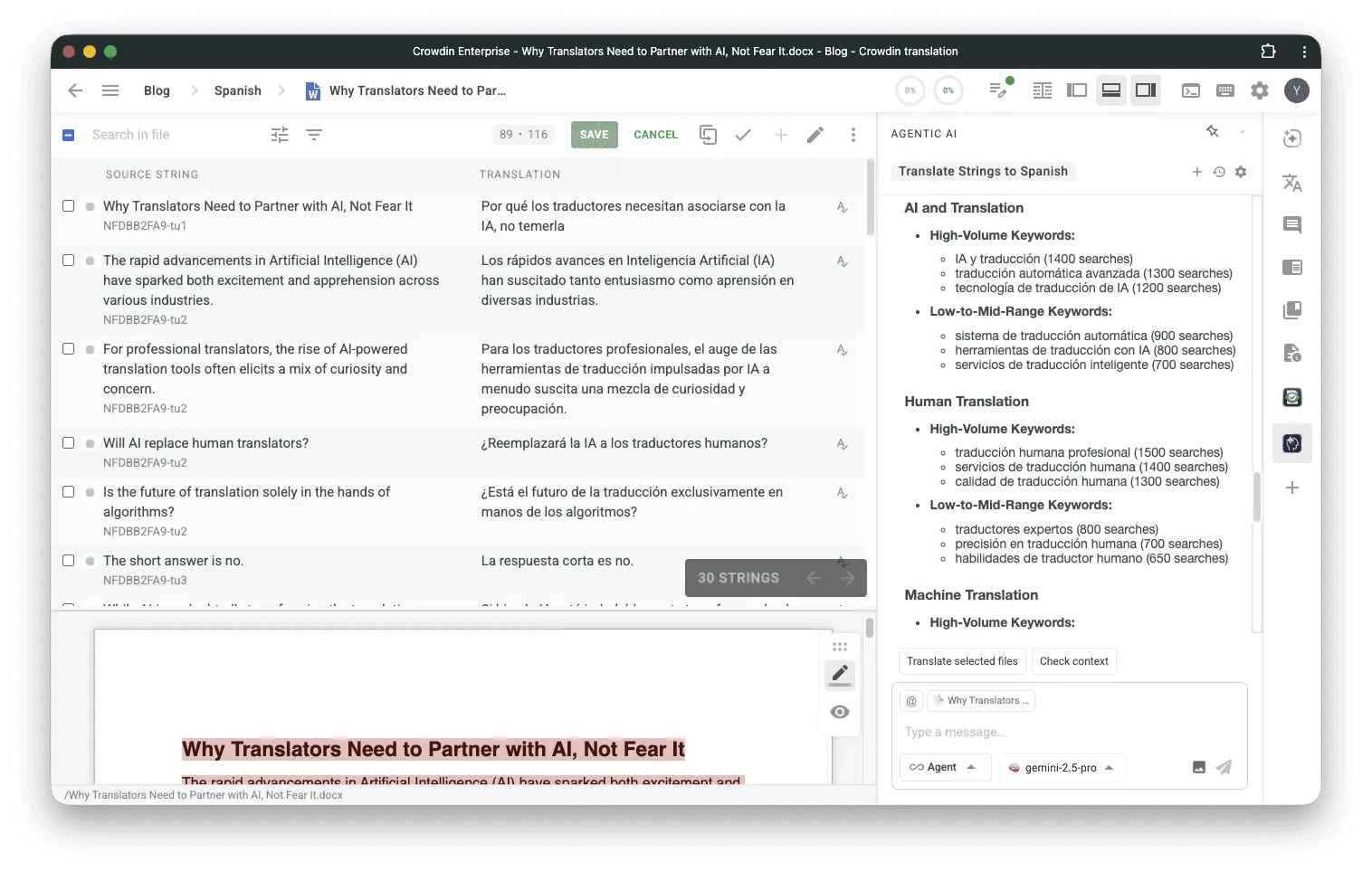The width and height of the screenshot is (1372, 872).
Task: Open the terminal console icon in the toolbar
Action: tap(1191, 90)
